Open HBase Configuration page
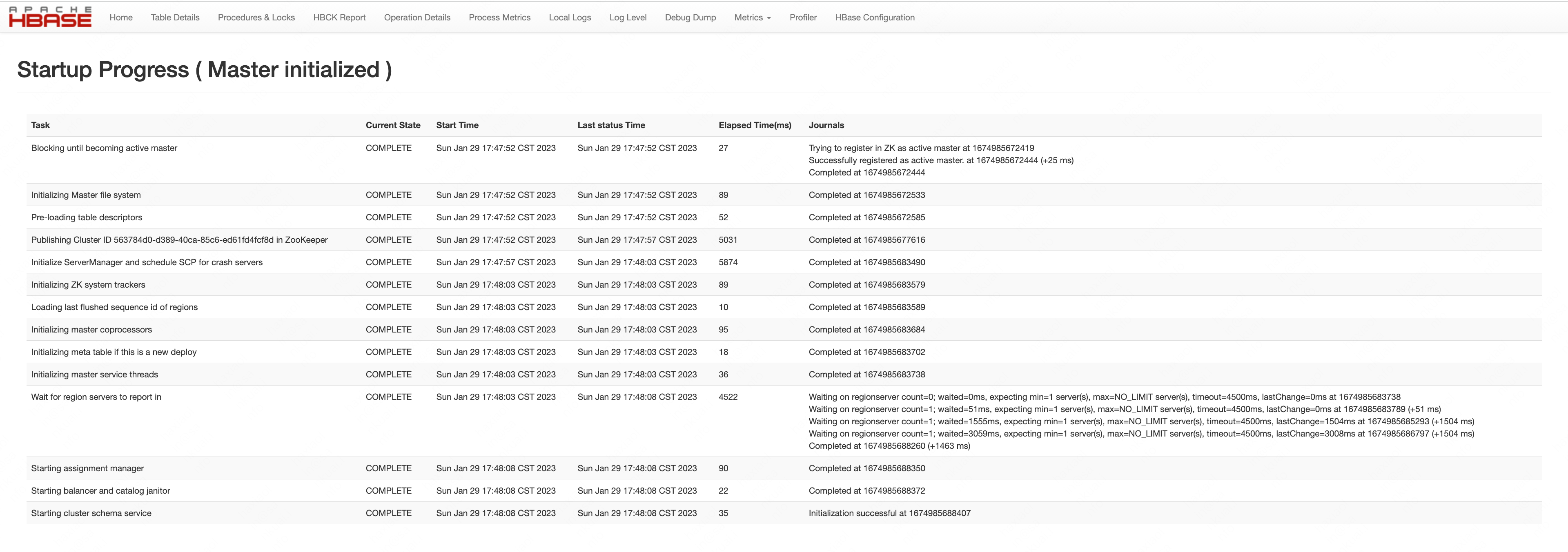The image size is (1568, 552). pos(874,18)
